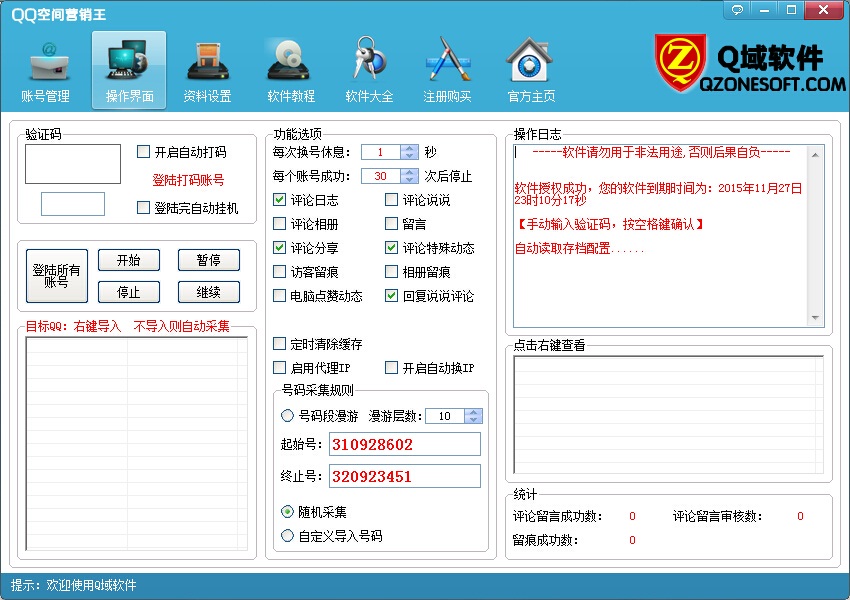
Task: Click the 继续 button
Action: pyautogui.click(x=209, y=292)
